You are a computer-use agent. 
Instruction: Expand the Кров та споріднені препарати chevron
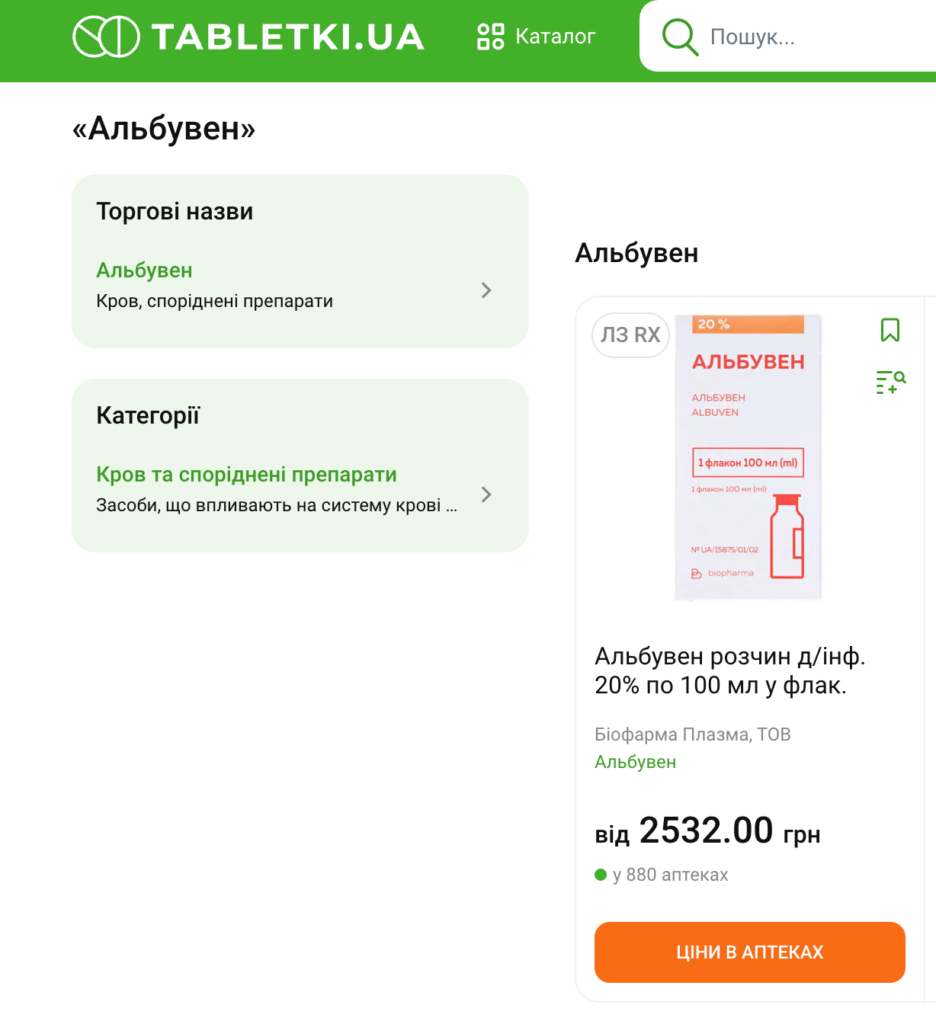pos(486,494)
